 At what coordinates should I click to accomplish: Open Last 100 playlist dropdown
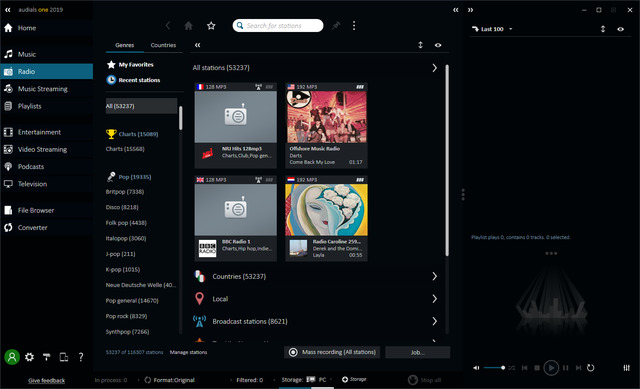[x=492, y=29]
